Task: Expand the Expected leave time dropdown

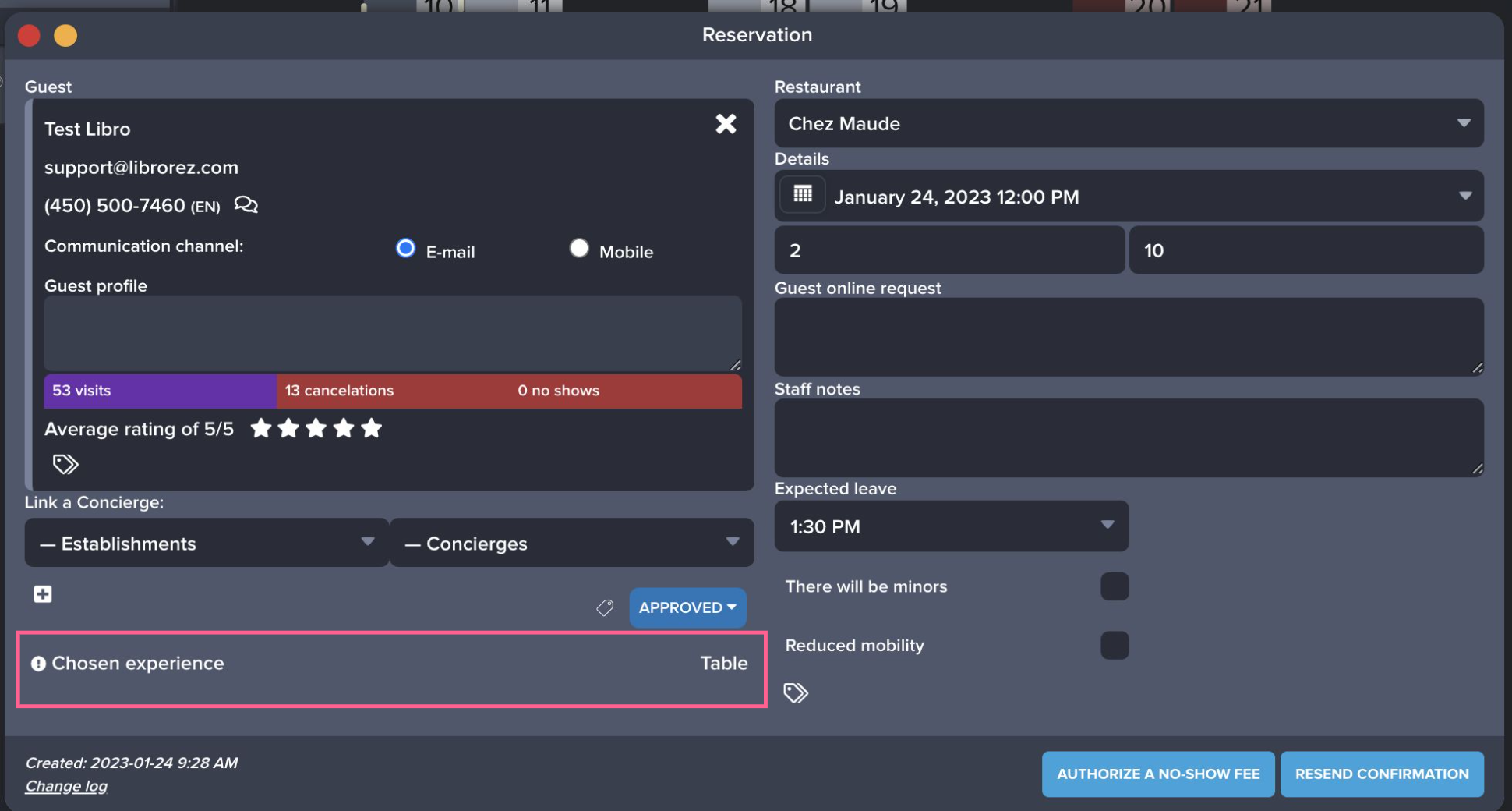Action: coord(951,526)
